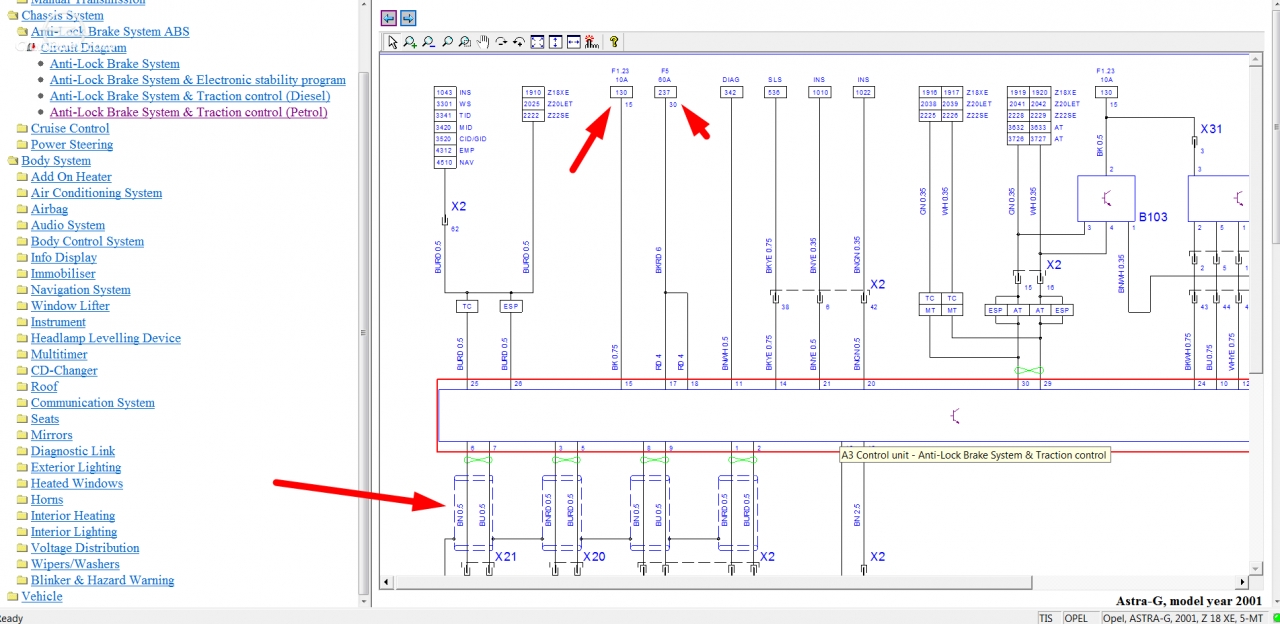Open the Interior Lighting link
This screenshot has width=1280, height=624.
[x=74, y=532]
